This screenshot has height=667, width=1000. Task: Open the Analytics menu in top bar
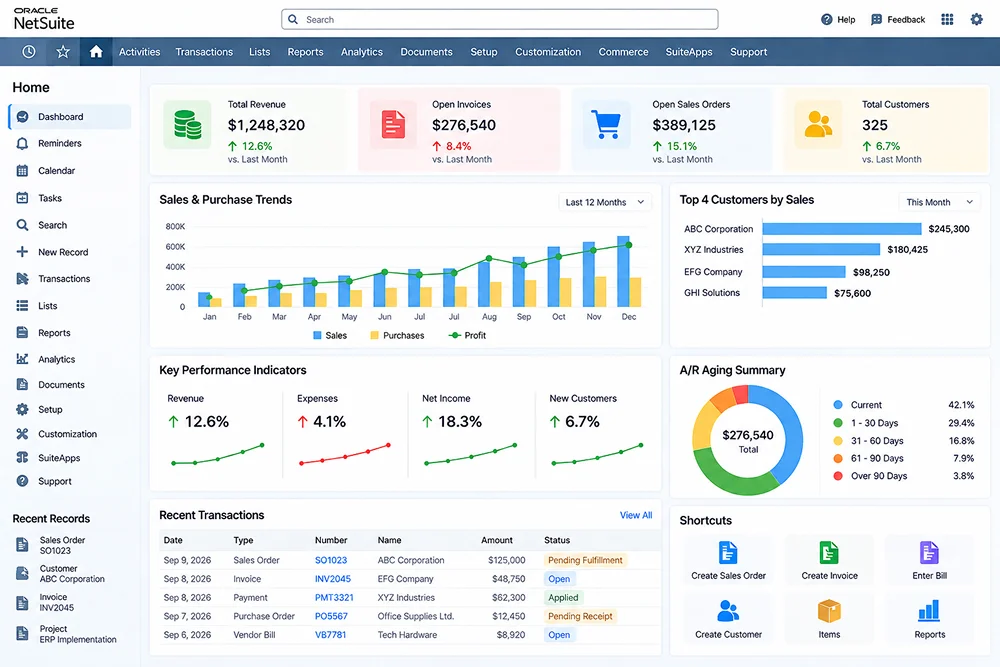(362, 52)
